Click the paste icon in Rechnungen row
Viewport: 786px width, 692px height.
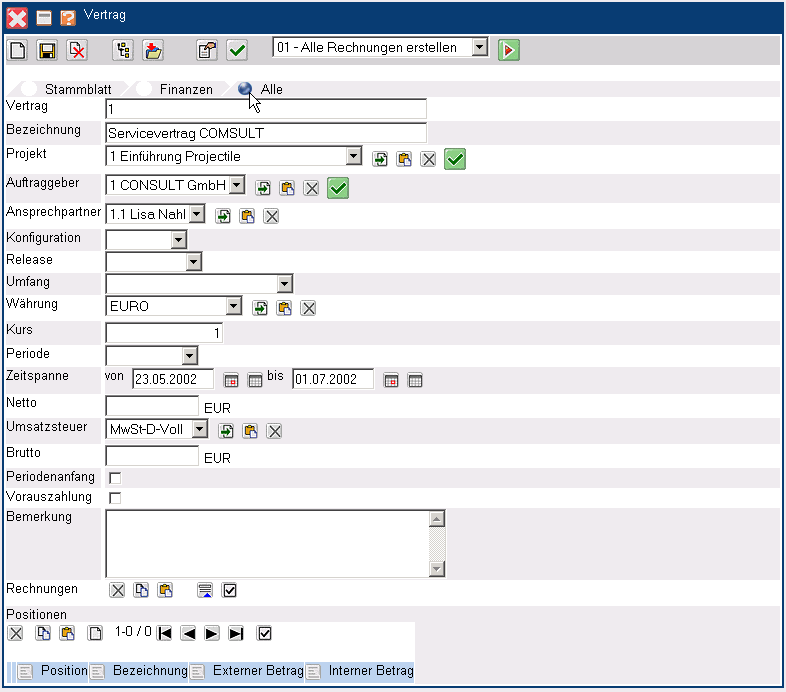point(166,590)
